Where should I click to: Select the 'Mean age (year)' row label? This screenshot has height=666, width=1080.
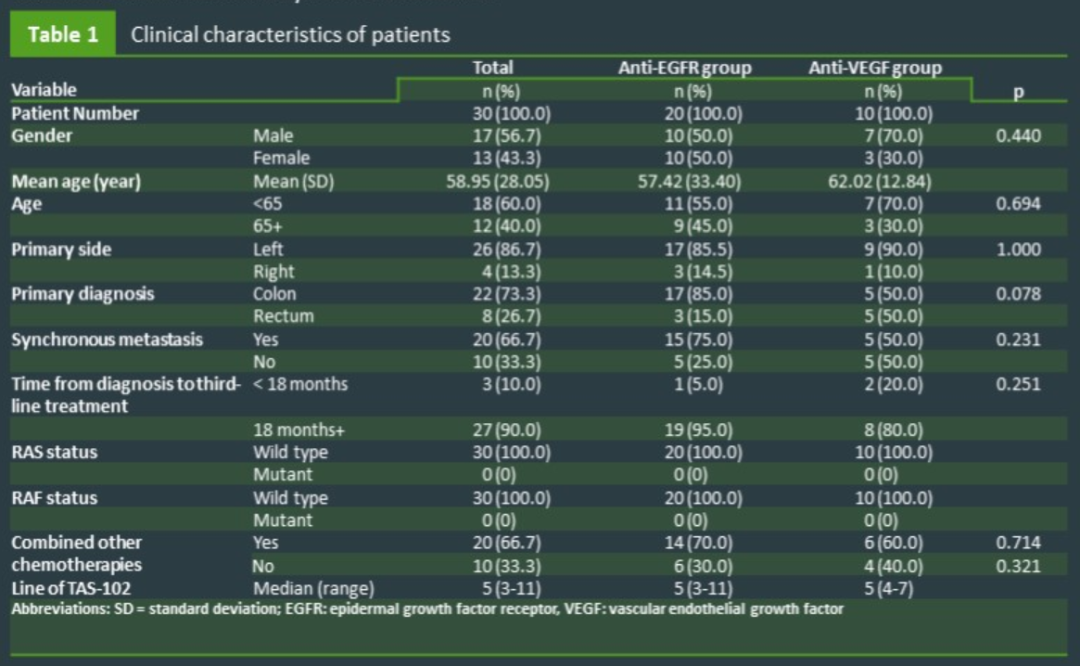point(76,181)
